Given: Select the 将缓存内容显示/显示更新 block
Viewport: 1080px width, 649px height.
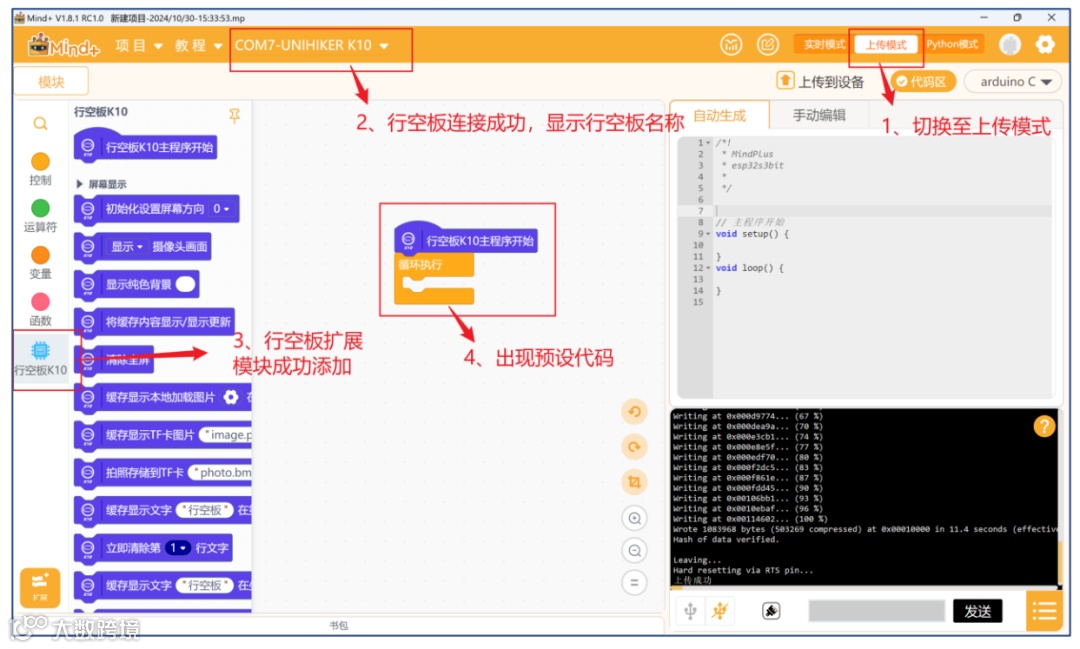Looking at the screenshot, I should point(154,322).
